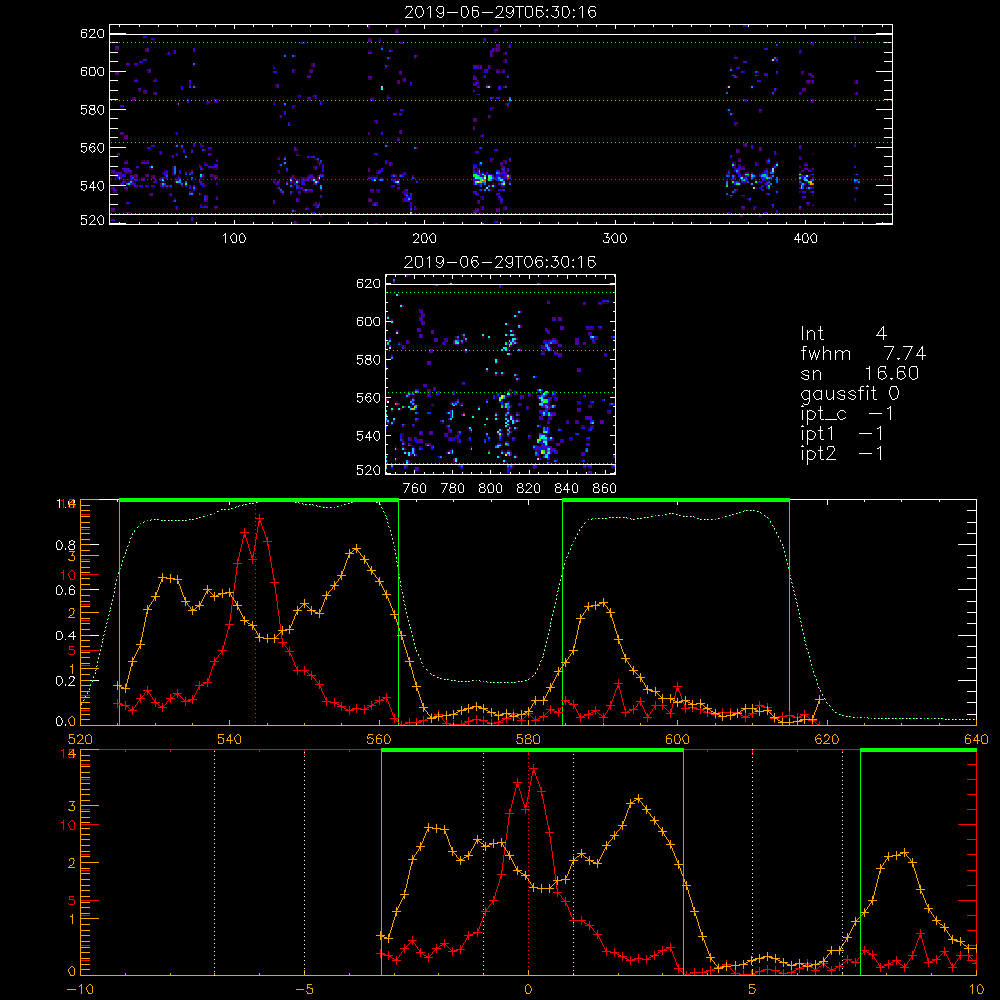Click x-axis label -5 in bottom plot
1000x1000 pixels.
tap(304, 990)
